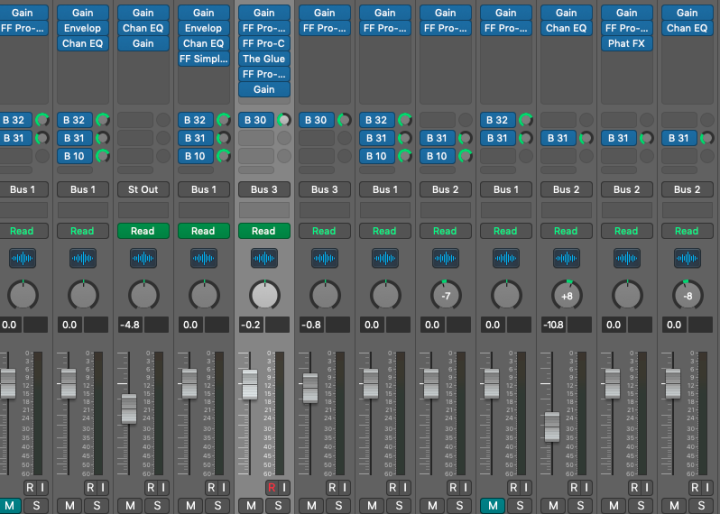The image size is (720, 514).
Task: Click waveform icon on the strip panned +8
Action: (566, 258)
